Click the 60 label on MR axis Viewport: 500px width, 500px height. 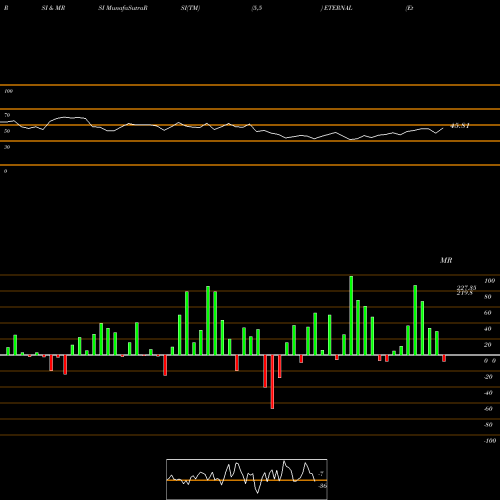tap(488, 313)
